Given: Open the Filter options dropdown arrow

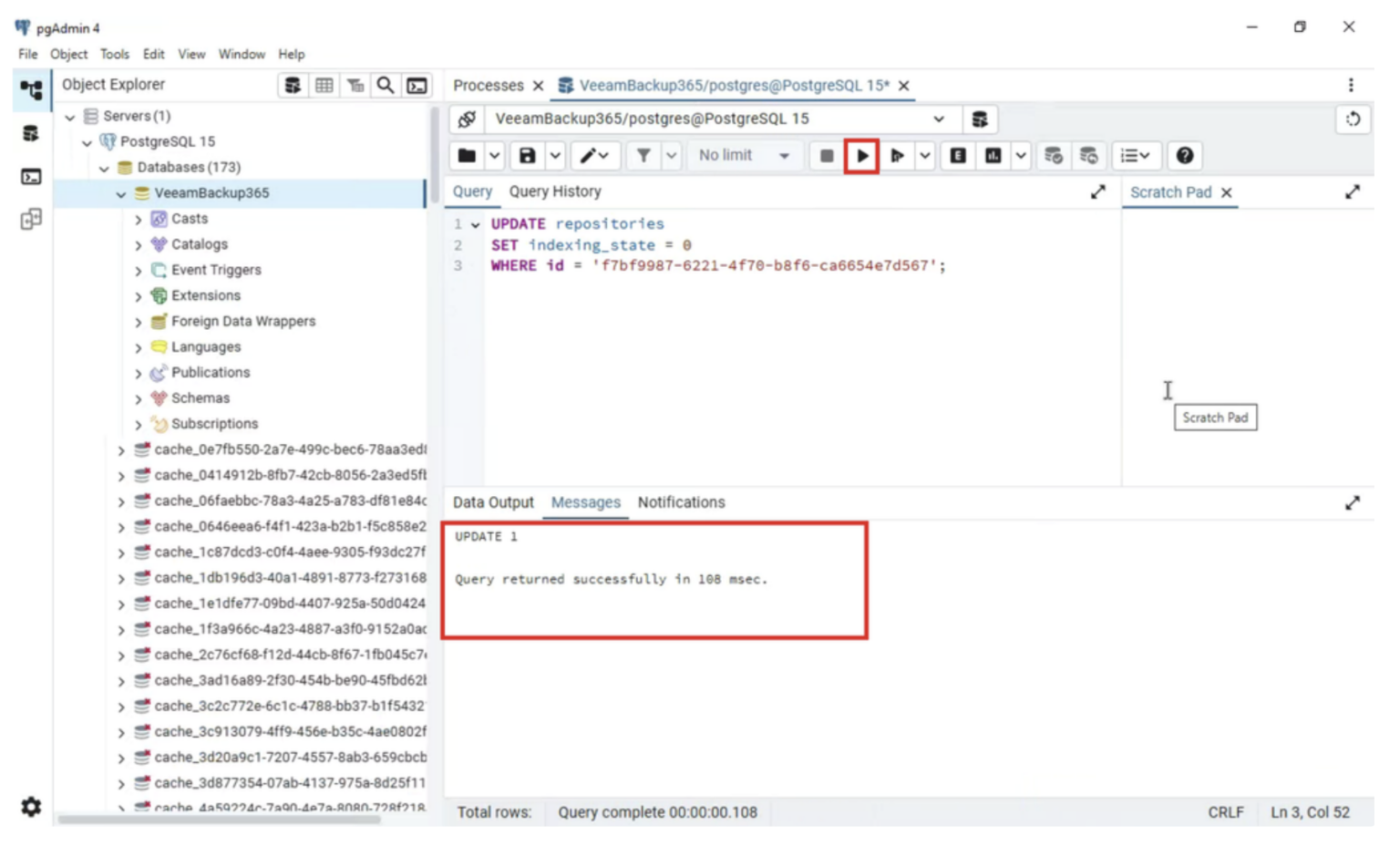Looking at the screenshot, I should (672, 156).
